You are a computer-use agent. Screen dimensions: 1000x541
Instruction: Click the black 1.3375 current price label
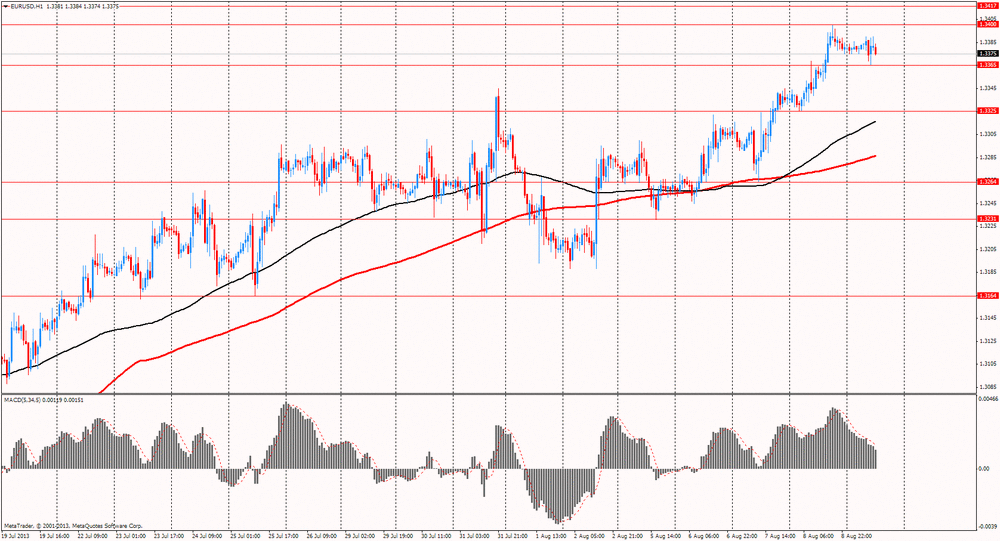[x=987, y=54]
